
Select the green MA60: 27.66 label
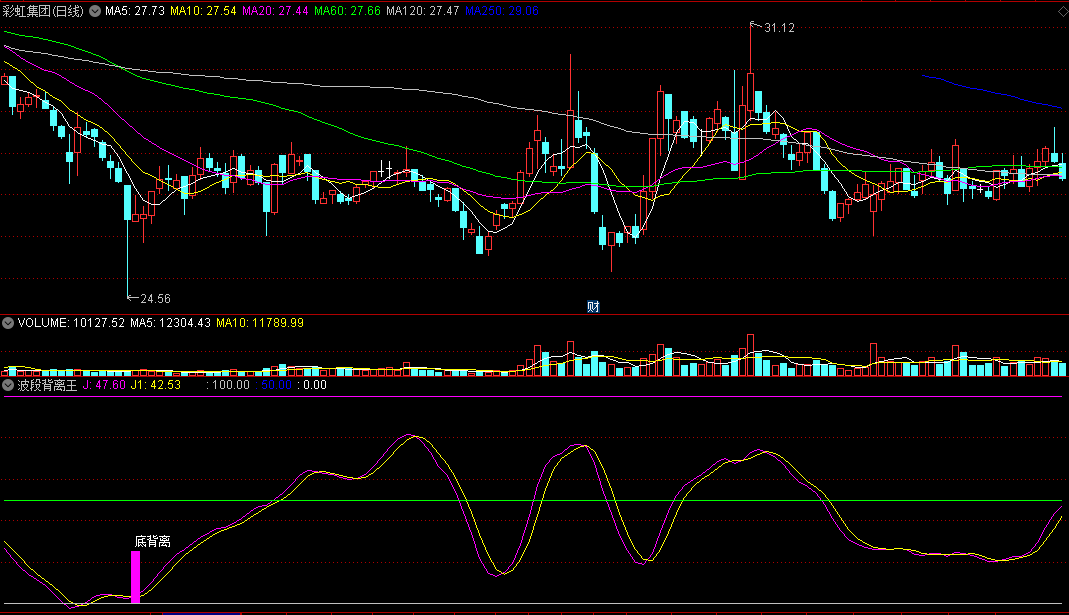pos(347,11)
